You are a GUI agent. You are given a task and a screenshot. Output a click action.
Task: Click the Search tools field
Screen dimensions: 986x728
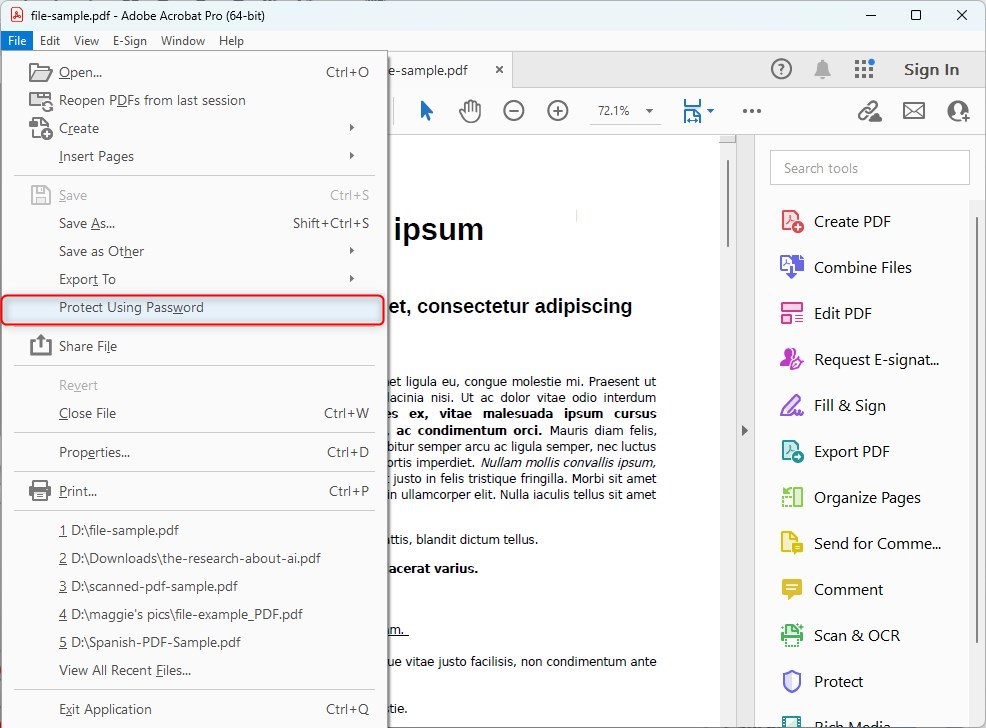pos(869,168)
